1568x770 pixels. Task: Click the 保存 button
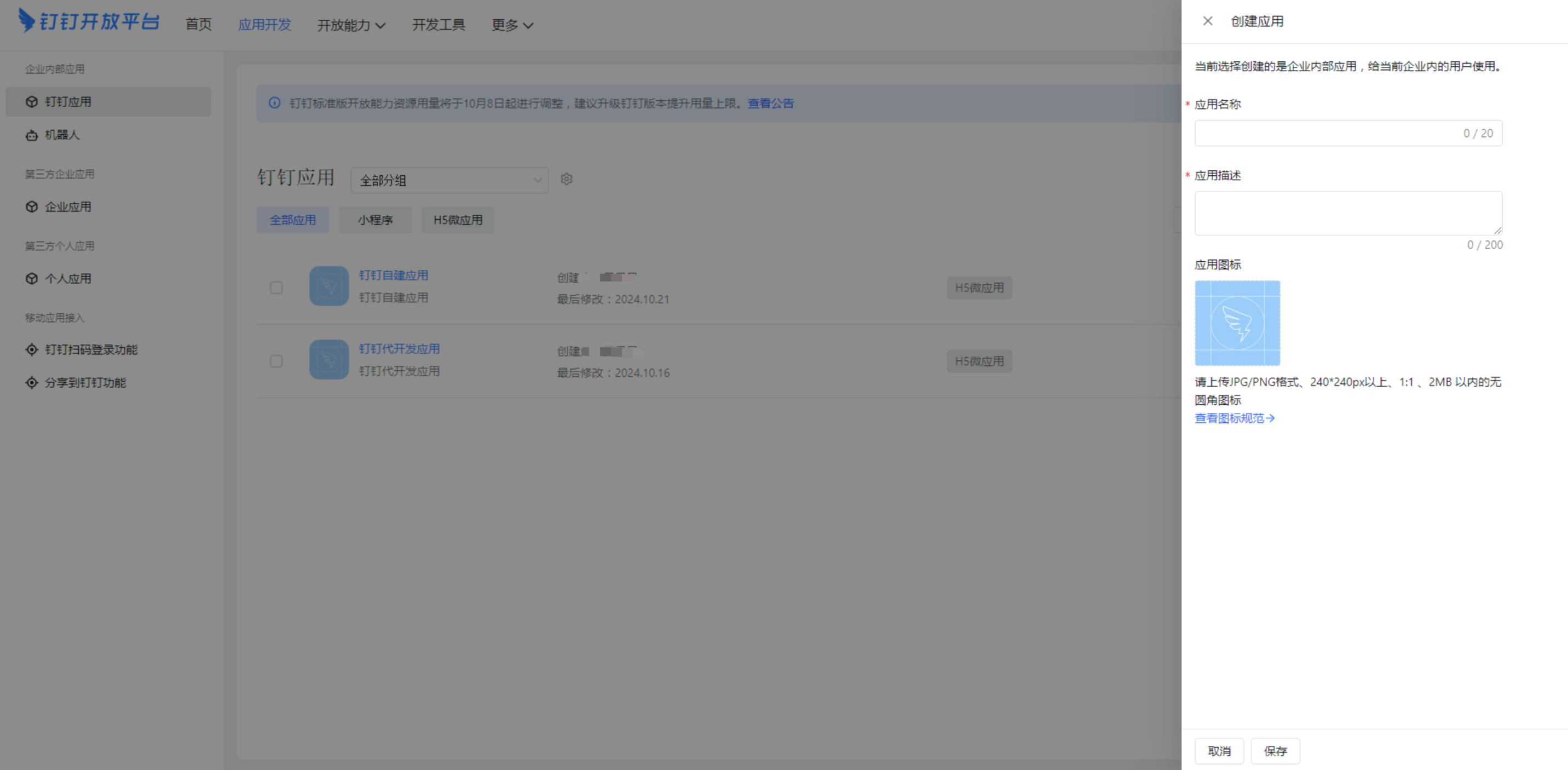(1275, 751)
